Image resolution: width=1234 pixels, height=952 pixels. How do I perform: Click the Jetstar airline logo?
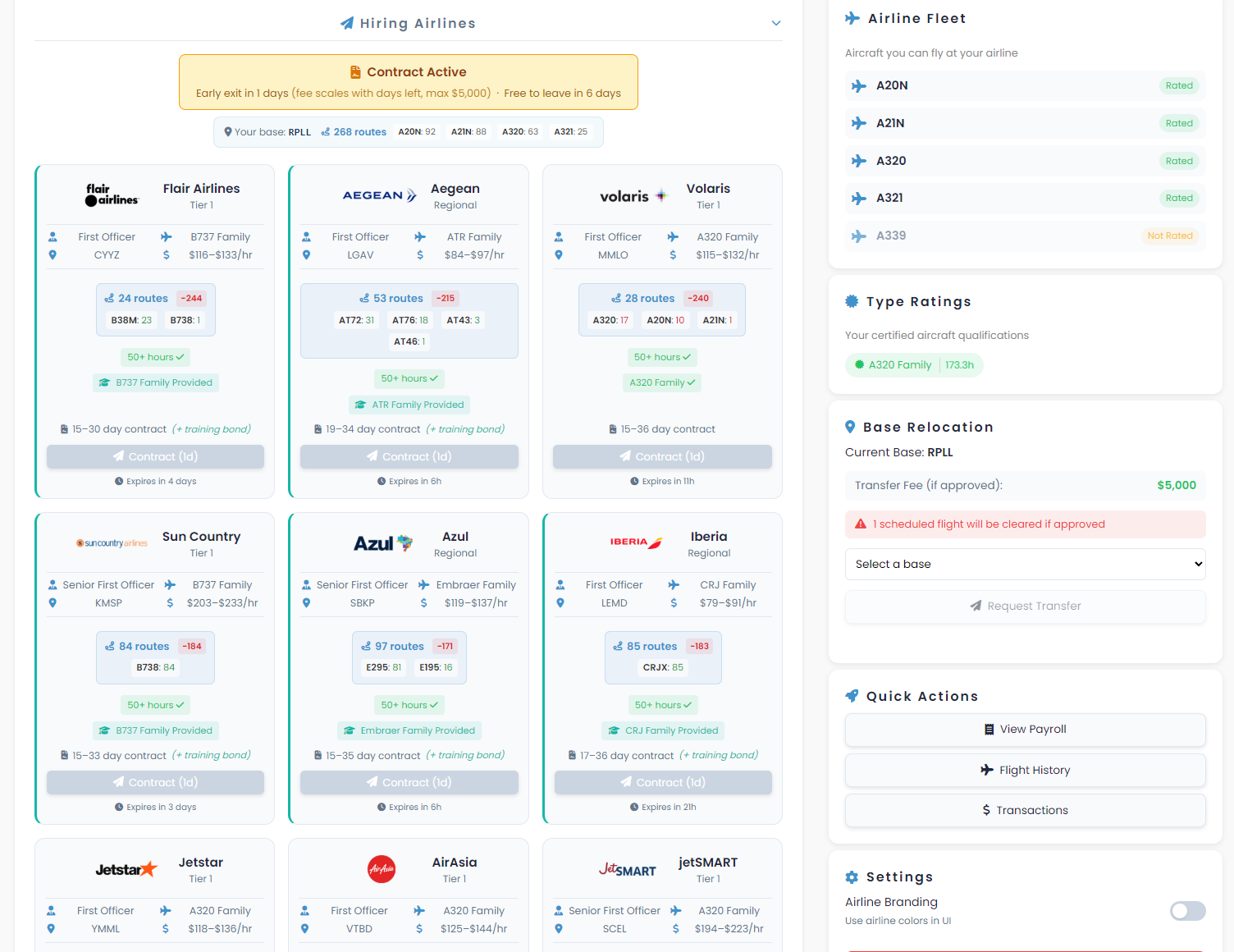pos(126,869)
